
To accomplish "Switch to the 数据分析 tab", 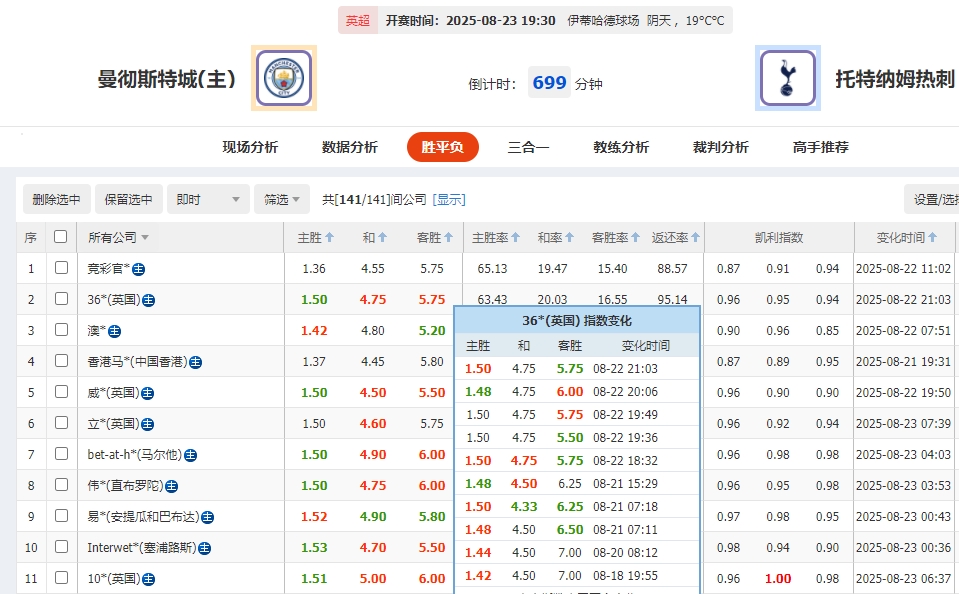I will click(349, 146).
